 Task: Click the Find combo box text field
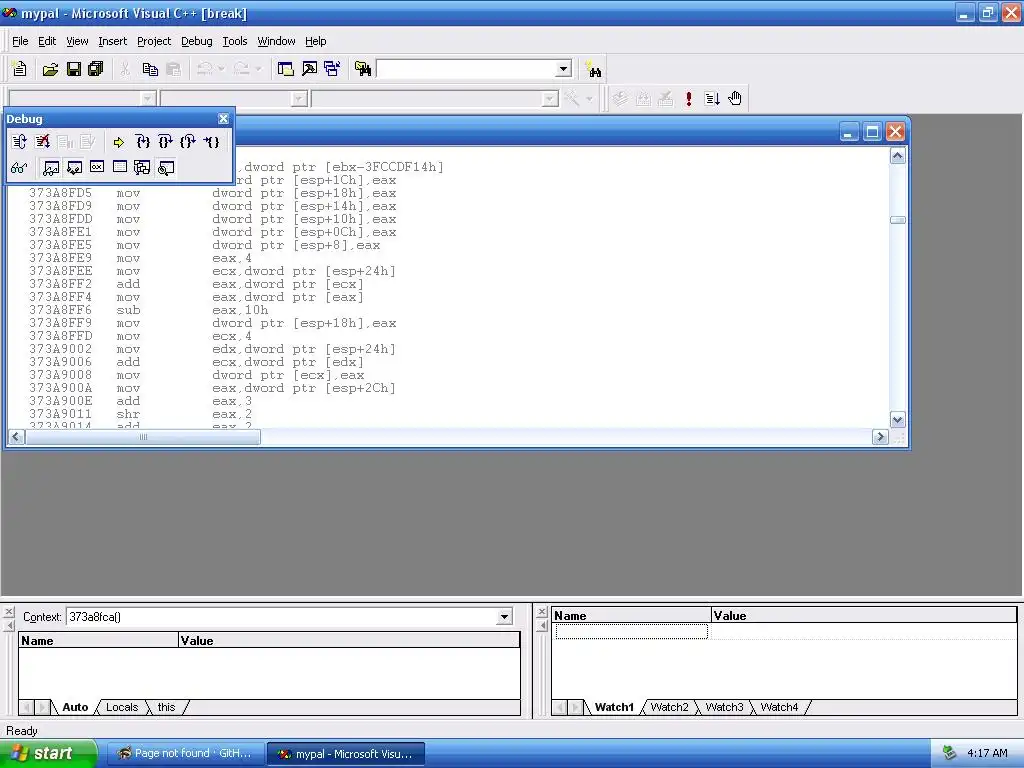click(466, 69)
